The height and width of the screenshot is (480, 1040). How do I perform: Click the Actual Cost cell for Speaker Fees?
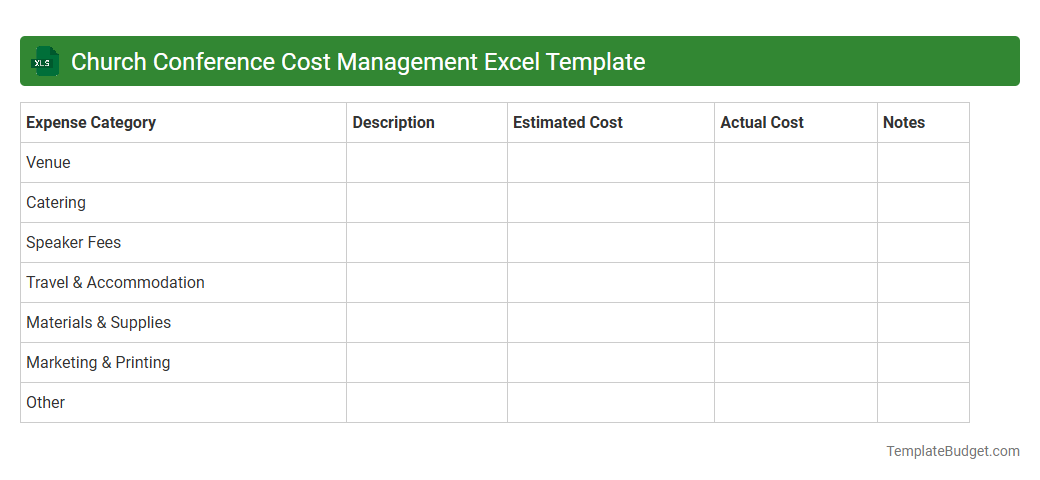click(x=796, y=243)
